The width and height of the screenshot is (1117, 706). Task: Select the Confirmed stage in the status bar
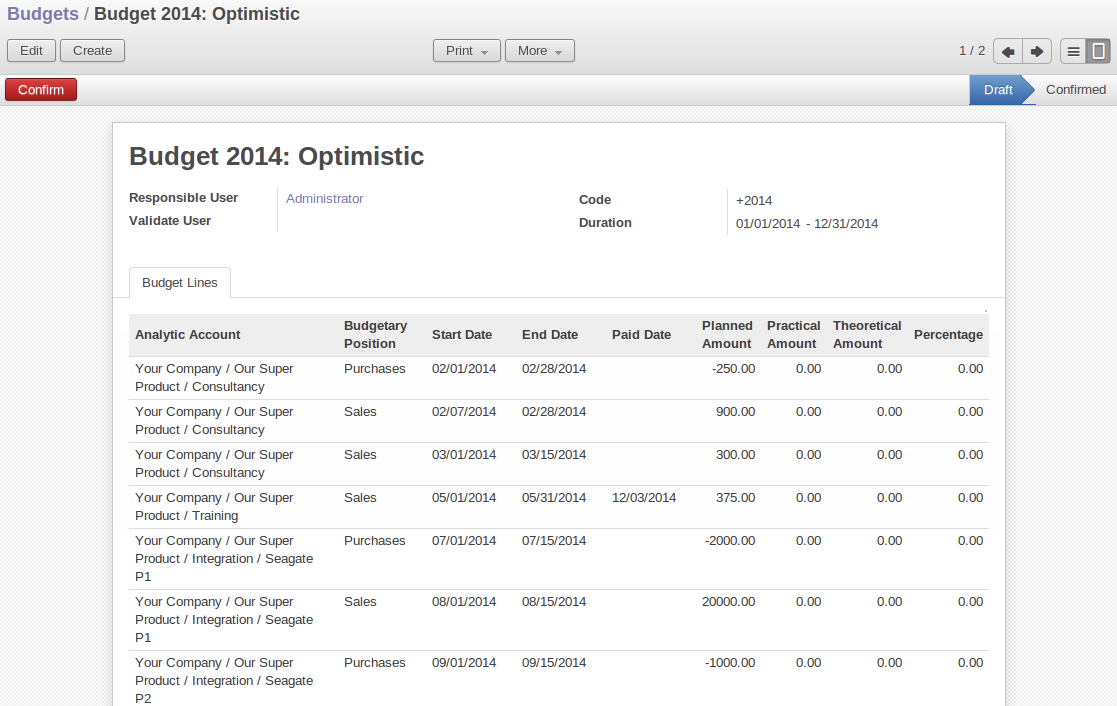(1075, 89)
